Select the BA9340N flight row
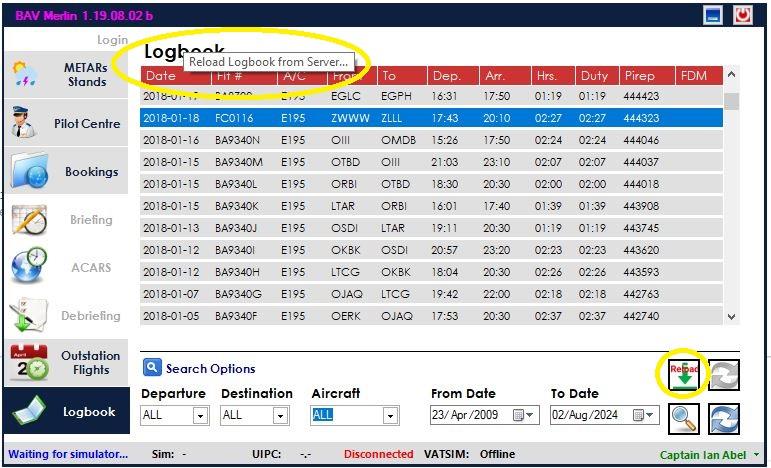The width and height of the screenshot is (771, 468). pos(431,140)
